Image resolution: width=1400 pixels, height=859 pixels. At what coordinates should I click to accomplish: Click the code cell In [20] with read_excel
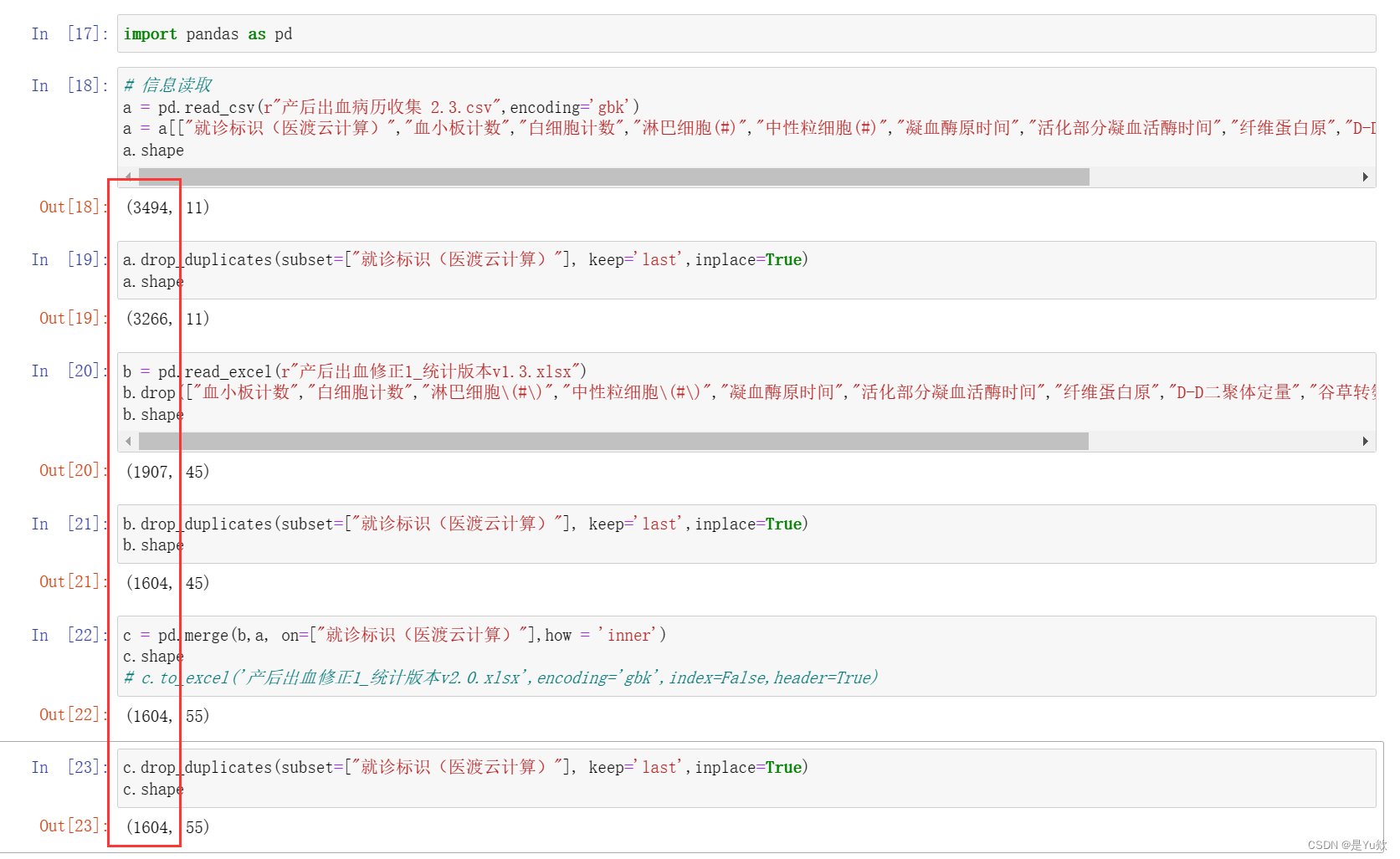tap(746, 402)
